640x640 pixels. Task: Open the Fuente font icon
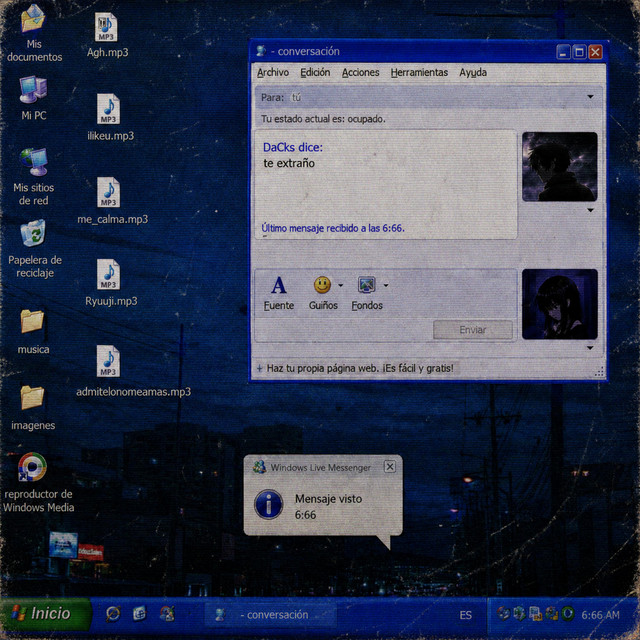point(279,285)
